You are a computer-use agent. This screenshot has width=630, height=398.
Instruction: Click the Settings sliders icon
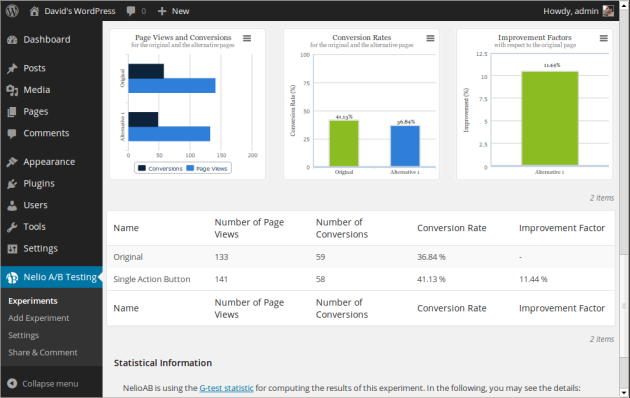pyautogui.click(x=12, y=249)
